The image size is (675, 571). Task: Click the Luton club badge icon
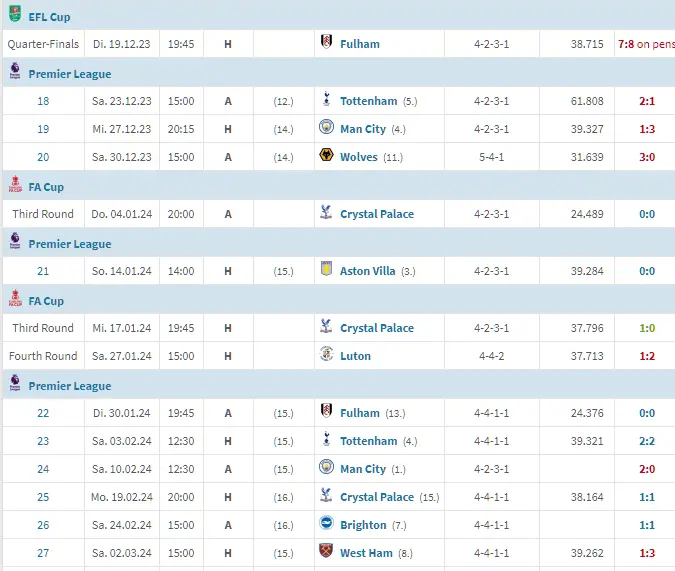click(x=326, y=354)
